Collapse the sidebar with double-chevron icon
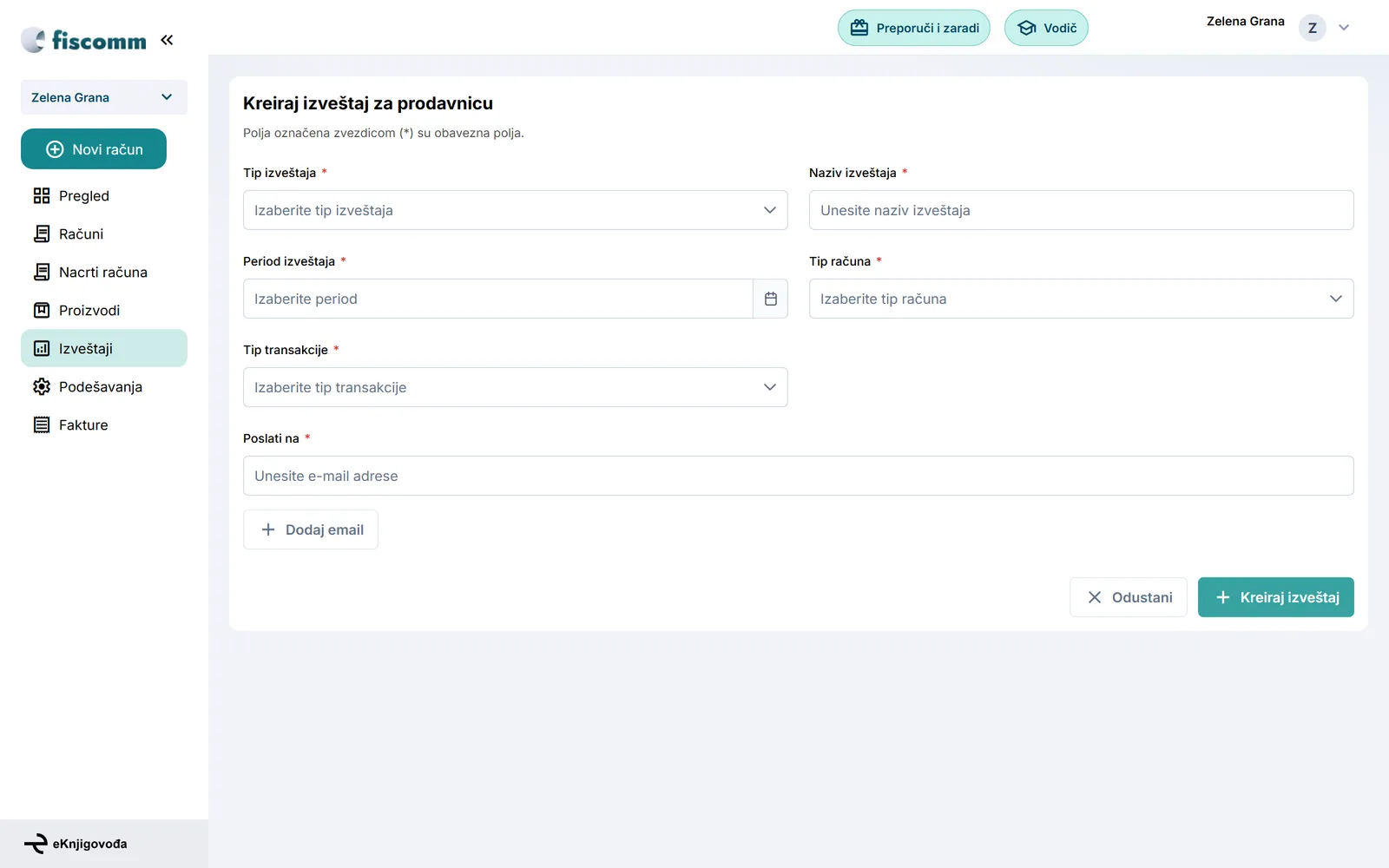The width and height of the screenshot is (1389, 868). (x=167, y=40)
